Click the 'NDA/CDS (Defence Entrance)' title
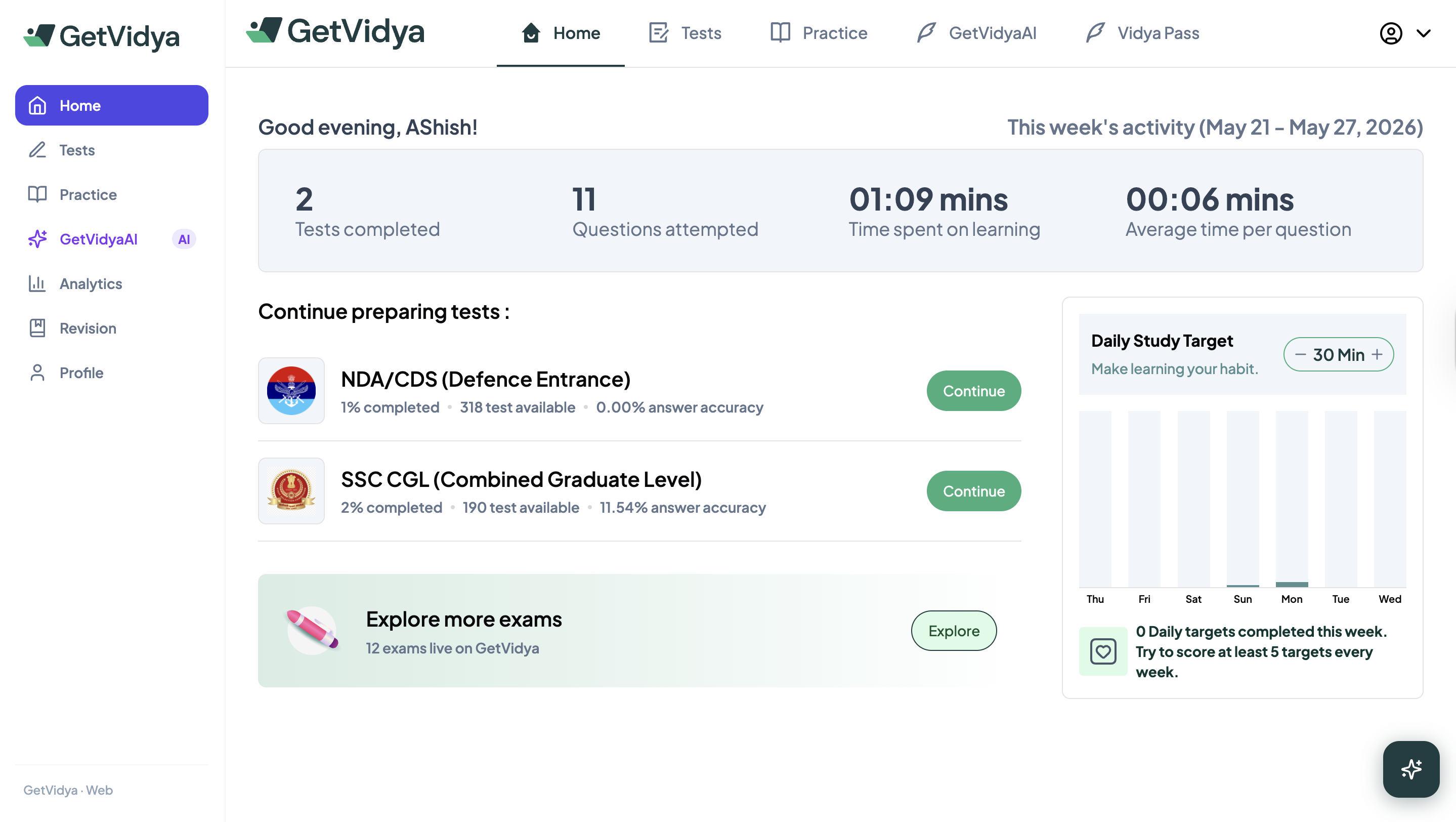This screenshot has width=1456, height=822. (486, 379)
